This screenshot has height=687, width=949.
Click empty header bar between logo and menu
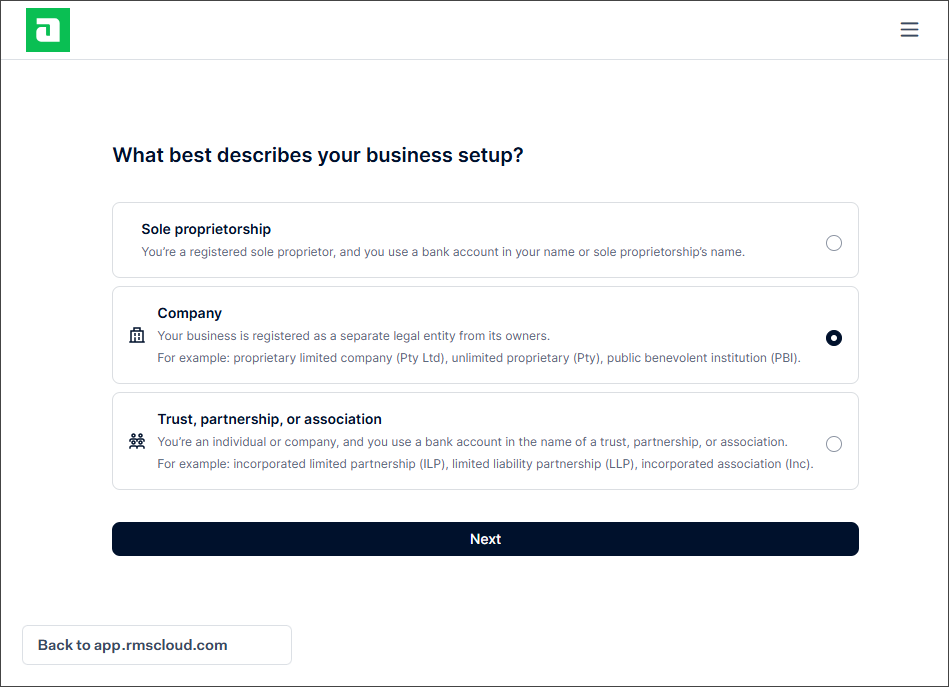[x=484, y=30]
